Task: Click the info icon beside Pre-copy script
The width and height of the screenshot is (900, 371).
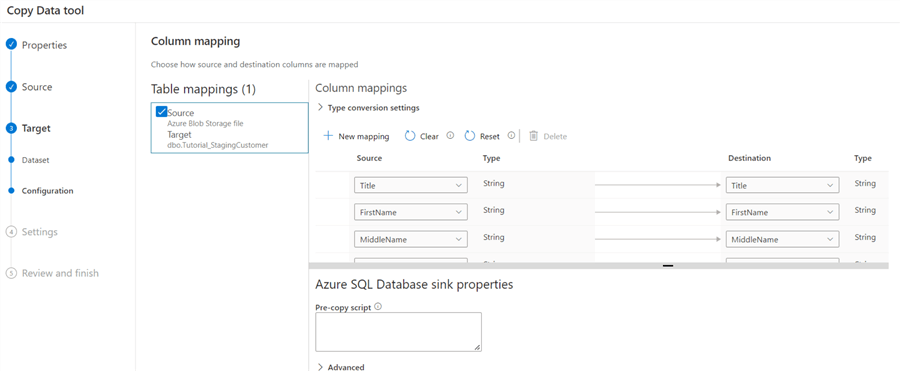Action: (378, 306)
